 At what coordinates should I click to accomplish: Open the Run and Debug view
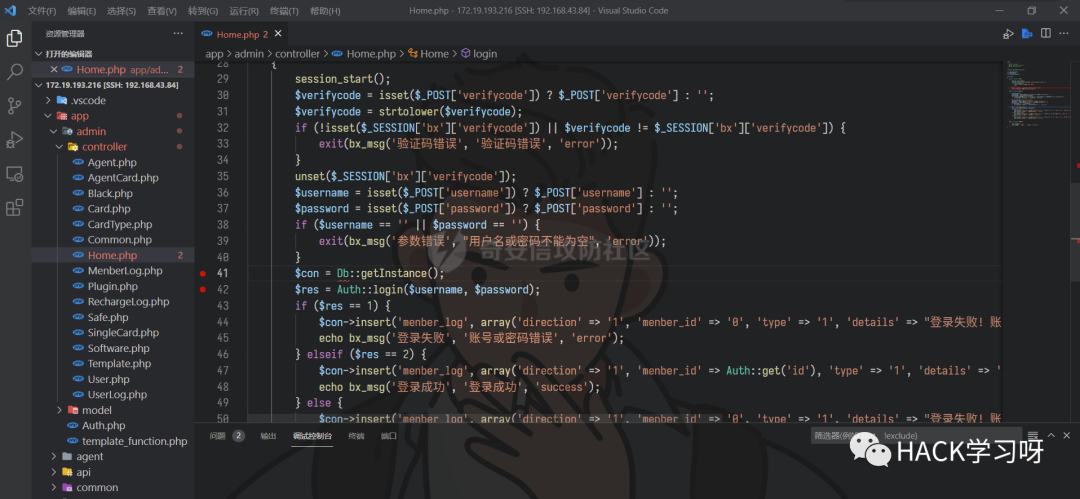[15, 140]
